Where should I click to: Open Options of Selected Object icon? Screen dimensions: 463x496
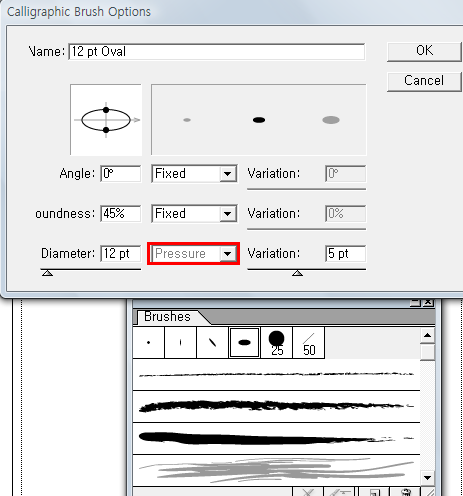pos(339,492)
